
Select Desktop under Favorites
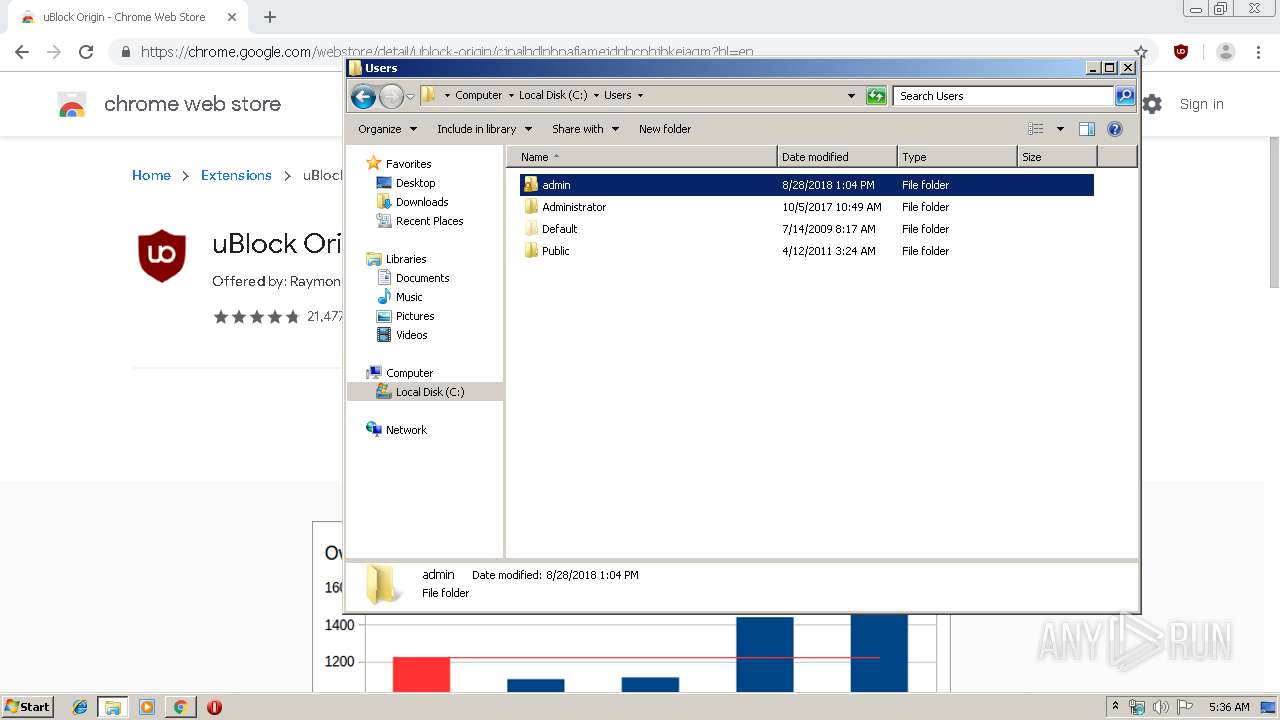coord(406,183)
